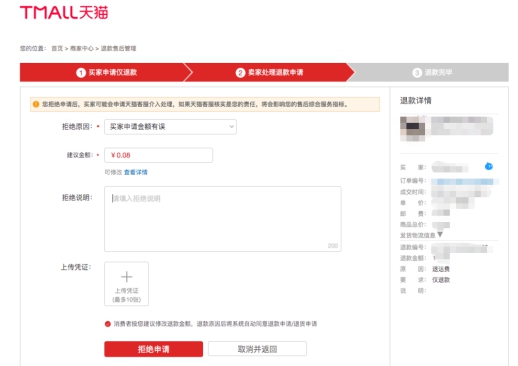Select step 1 买家申请仅退款
Viewport: 518px width, 366px height.
(x=106, y=72)
